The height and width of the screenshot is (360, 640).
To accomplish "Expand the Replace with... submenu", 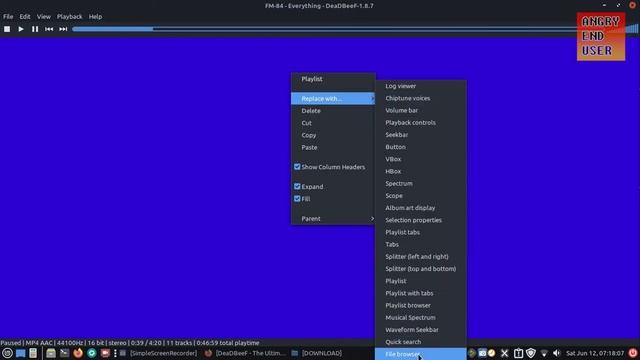I will (333, 98).
